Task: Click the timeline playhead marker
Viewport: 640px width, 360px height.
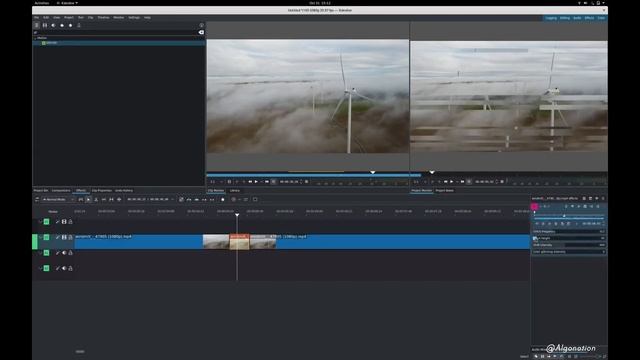Action: (x=237, y=215)
